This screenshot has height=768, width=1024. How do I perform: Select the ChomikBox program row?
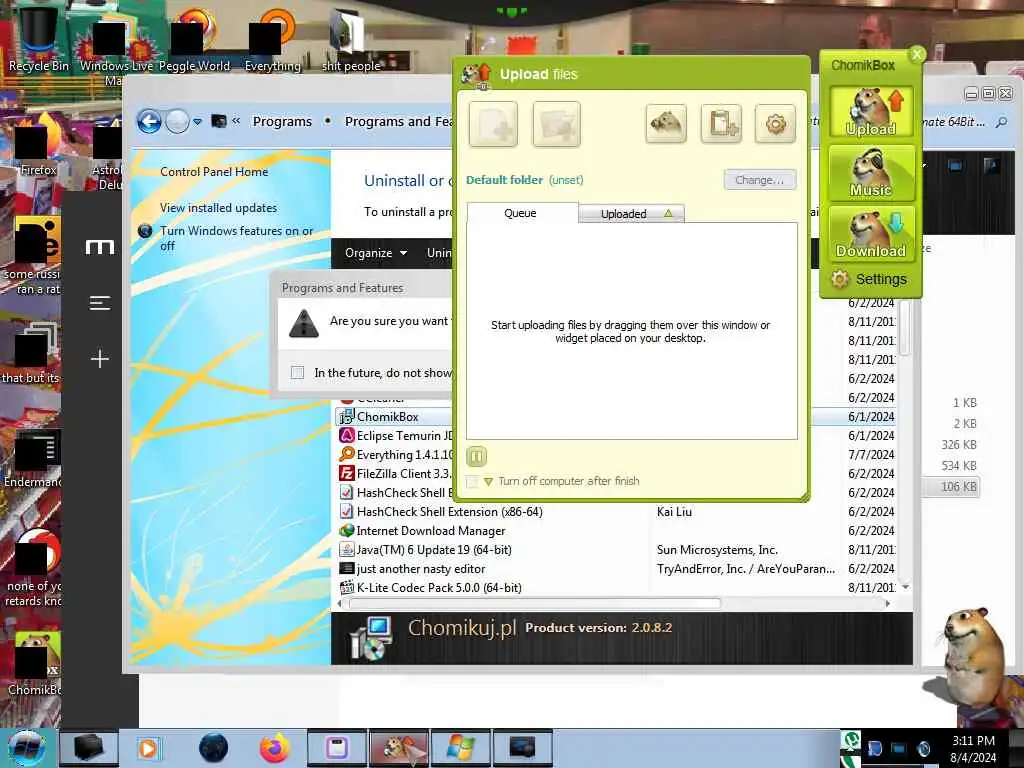(395, 417)
